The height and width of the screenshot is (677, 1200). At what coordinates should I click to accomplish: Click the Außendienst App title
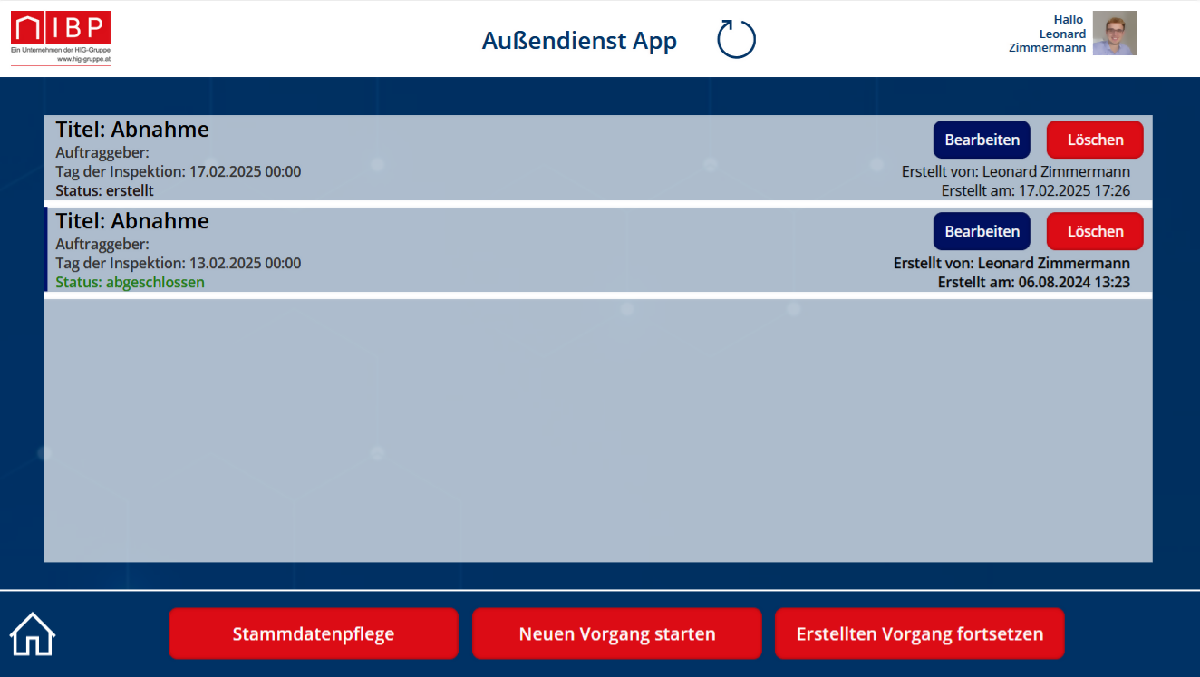(x=579, y=41)
